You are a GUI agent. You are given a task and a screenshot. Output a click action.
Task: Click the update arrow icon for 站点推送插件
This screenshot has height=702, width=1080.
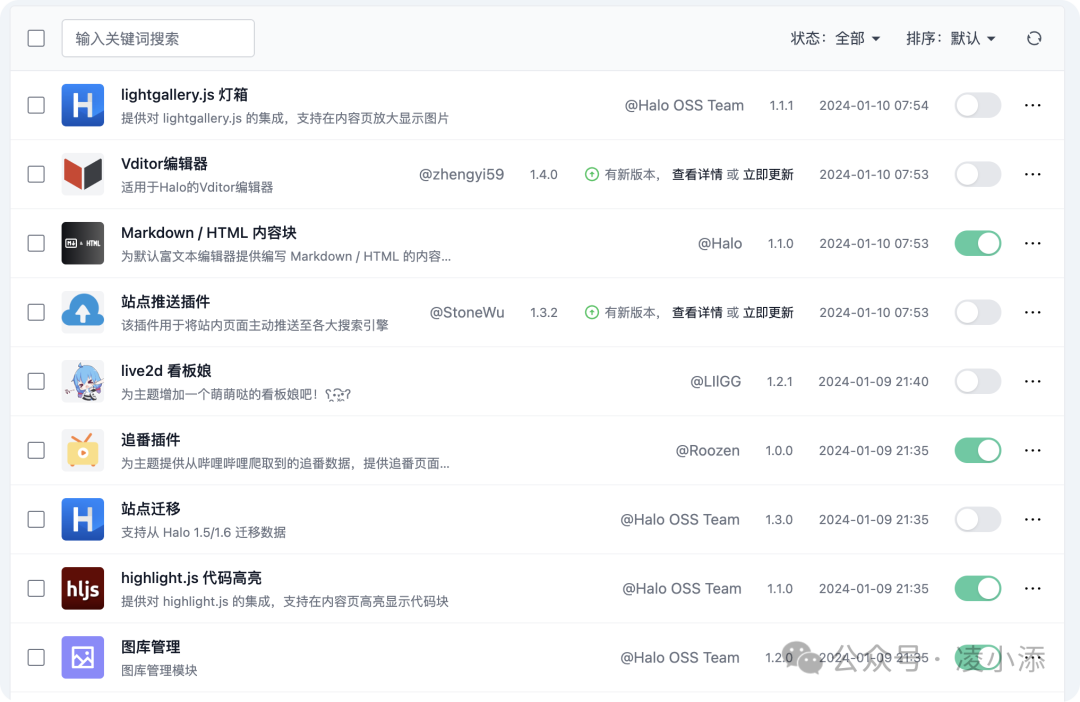(592, 312)
